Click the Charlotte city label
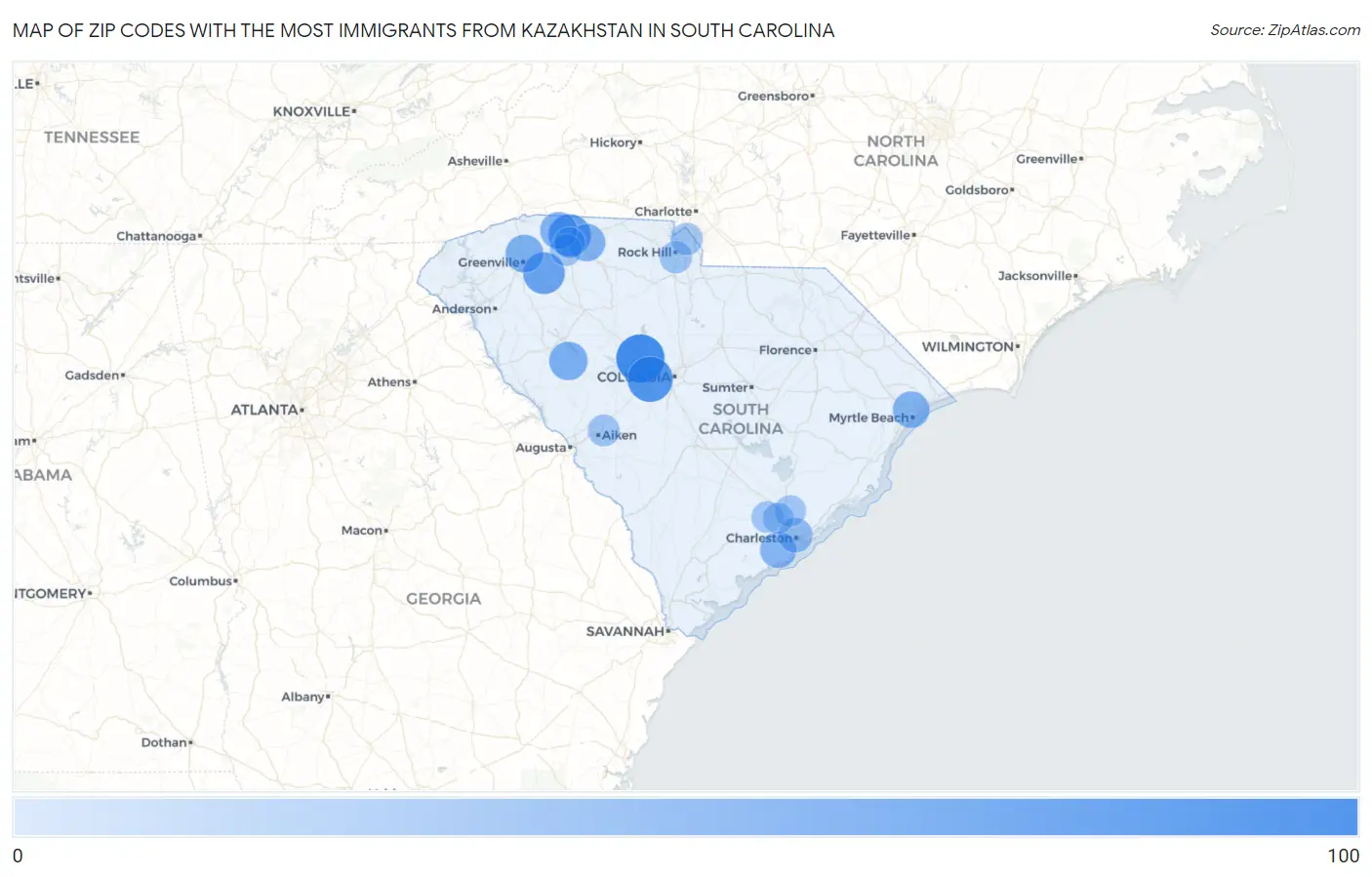Viewport: 1372px width, 877px height. [x=666, y=212]
